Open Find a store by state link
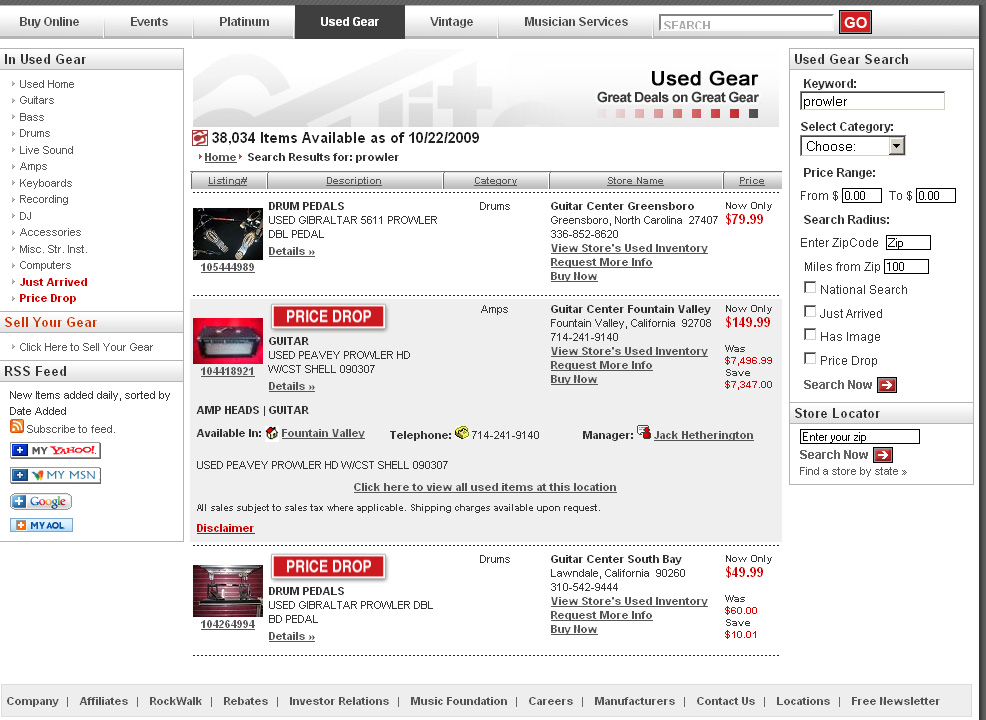986x720 pixels. [853, 471]
